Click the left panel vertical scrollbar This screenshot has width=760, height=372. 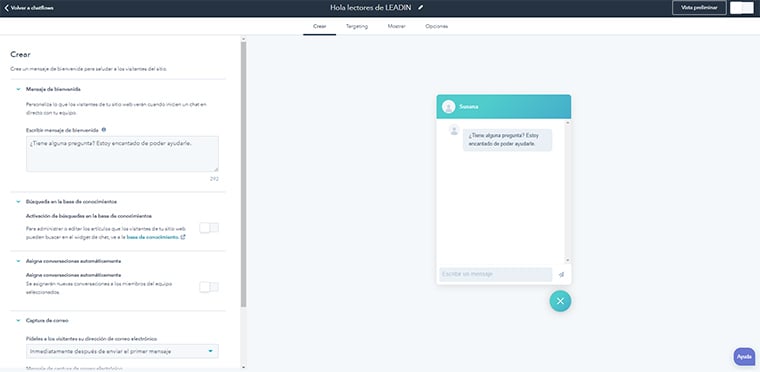click(243, 175)
